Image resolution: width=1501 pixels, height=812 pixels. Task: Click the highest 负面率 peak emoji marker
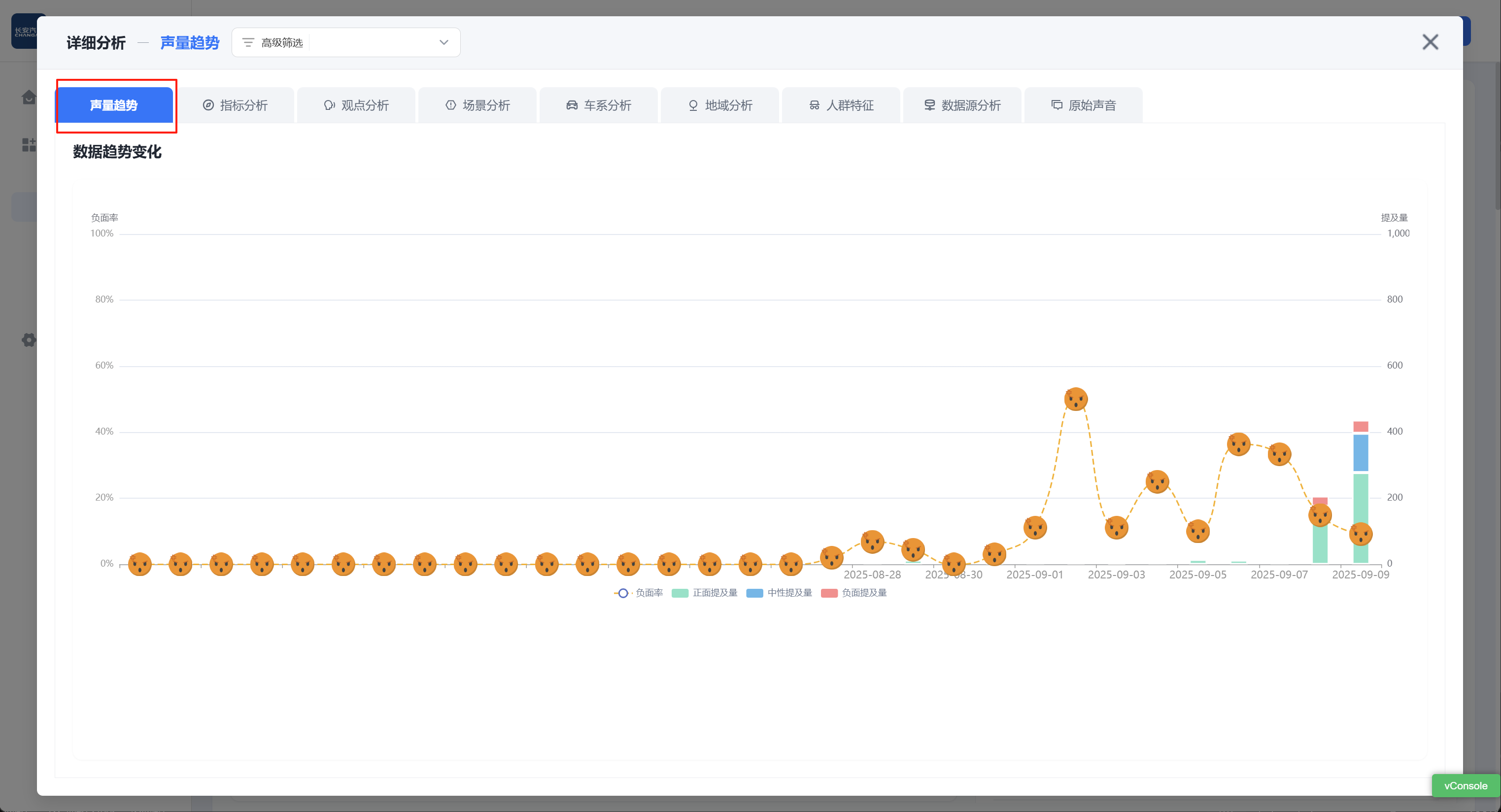coord(1076,400)
